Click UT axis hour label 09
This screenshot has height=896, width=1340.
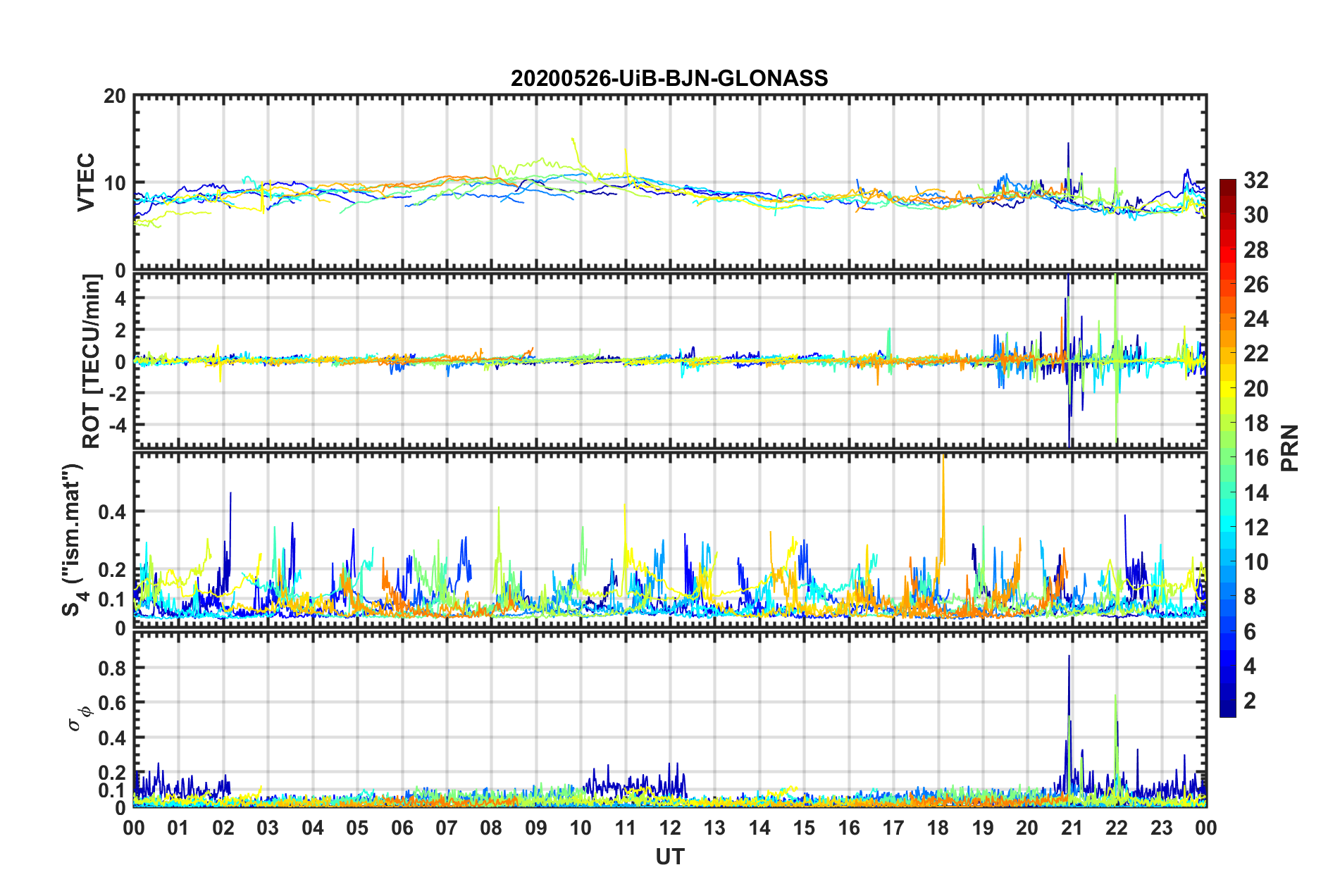pyautogui.click(x=536, y=828)
